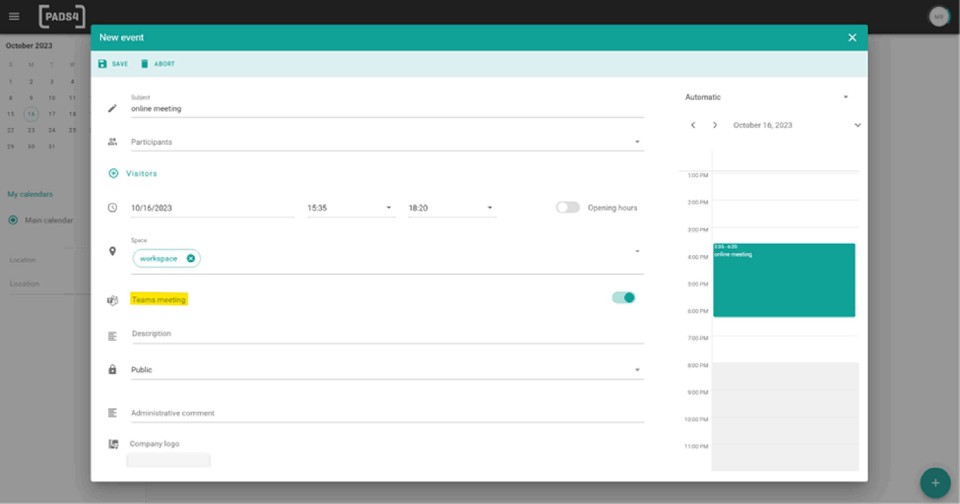This screenshot has height=504, width=960.
Task: Open the My calendars link
Action: pyautogui.click(x=30, y=194)
